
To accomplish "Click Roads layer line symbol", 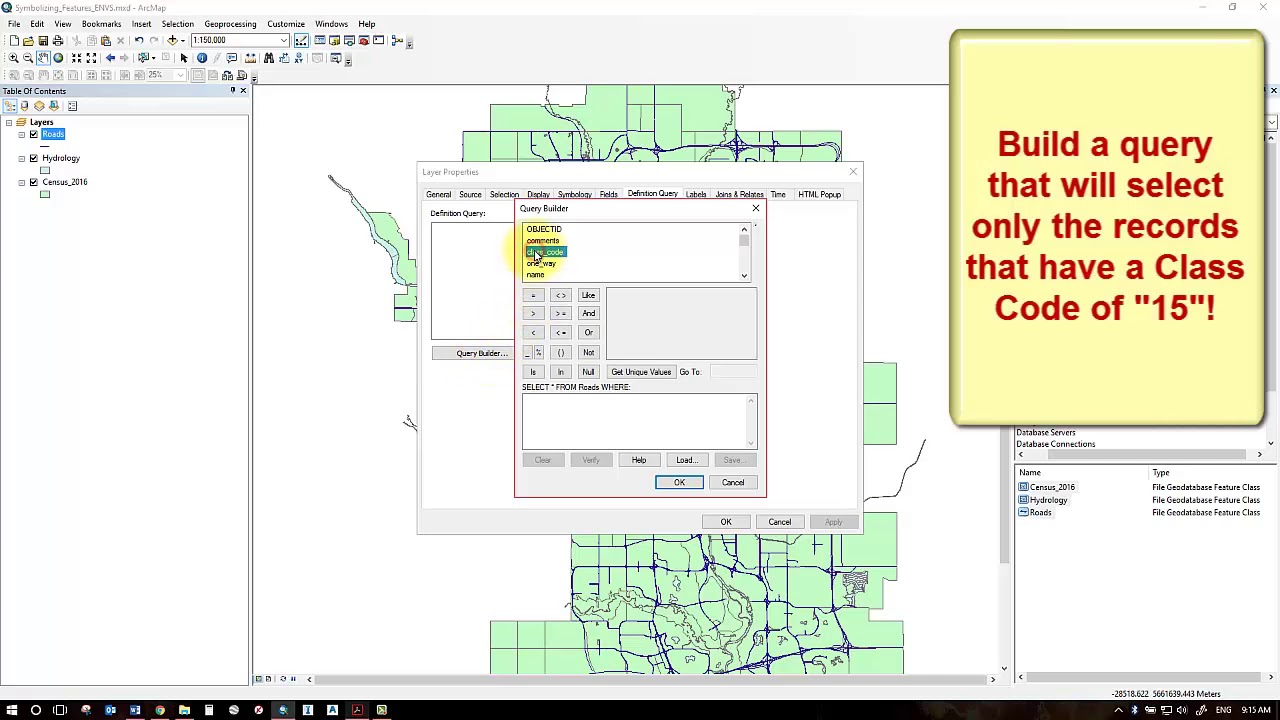I will 44,146.
